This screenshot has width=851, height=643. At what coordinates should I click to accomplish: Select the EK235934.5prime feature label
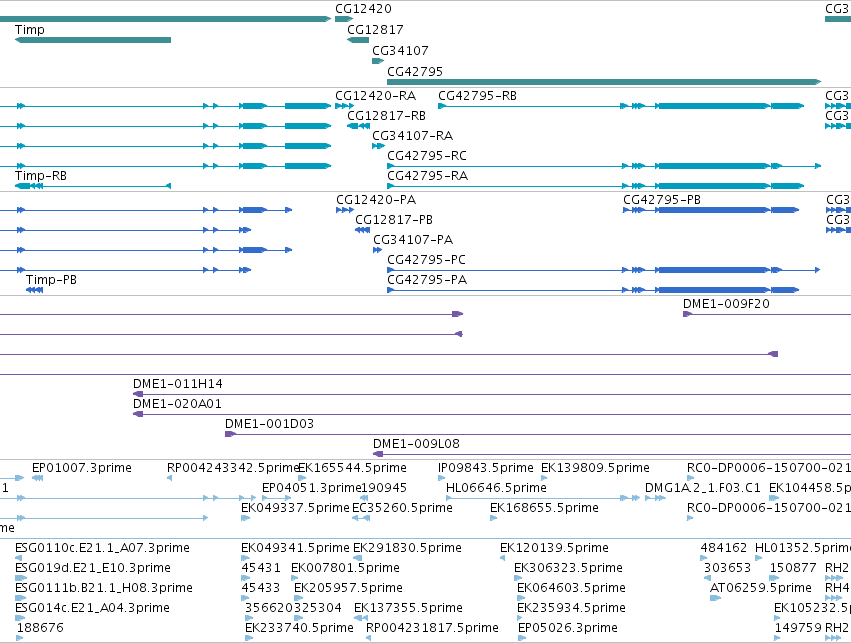click(571, 608)
